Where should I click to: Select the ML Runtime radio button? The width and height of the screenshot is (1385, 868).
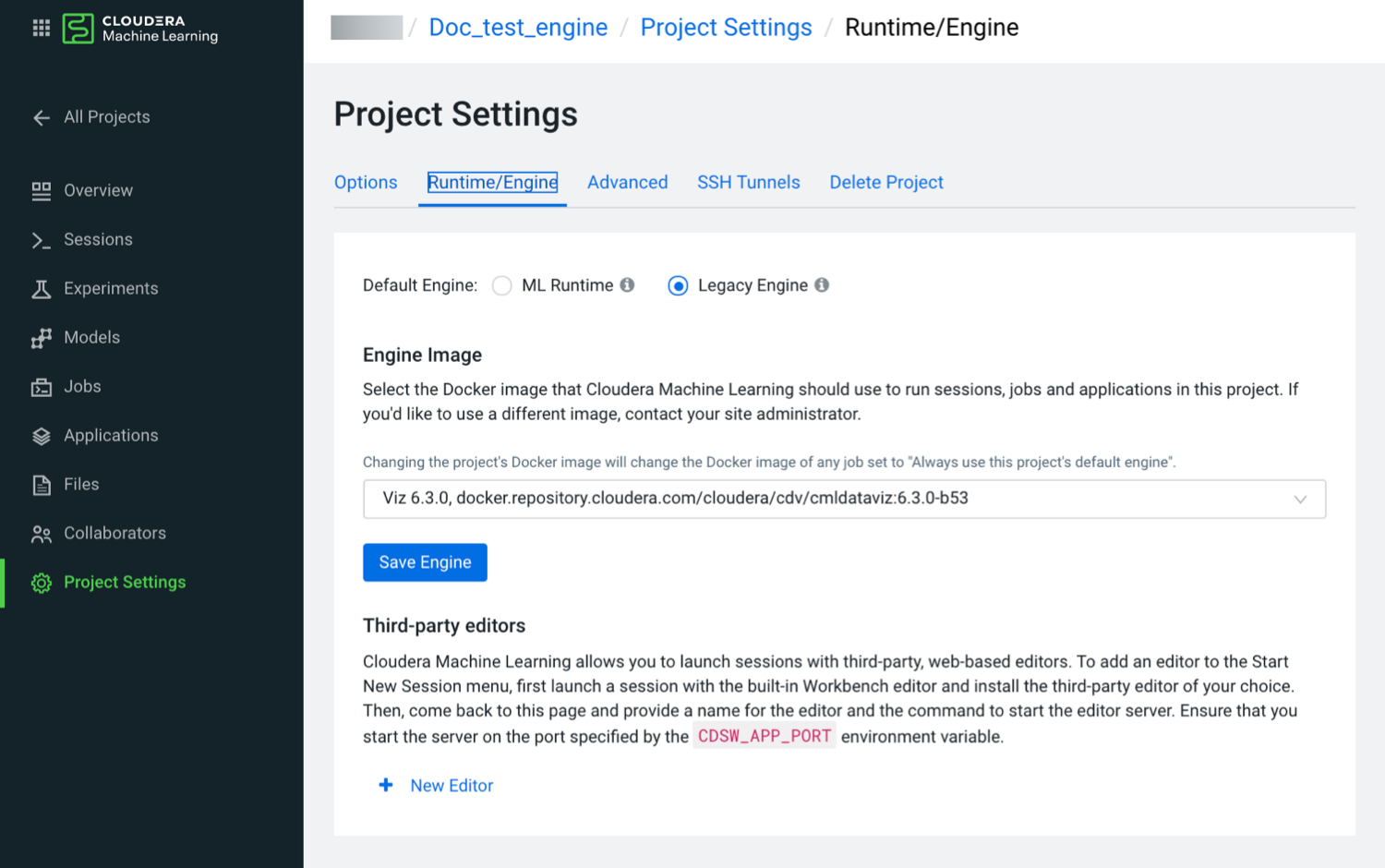(502, 286)
